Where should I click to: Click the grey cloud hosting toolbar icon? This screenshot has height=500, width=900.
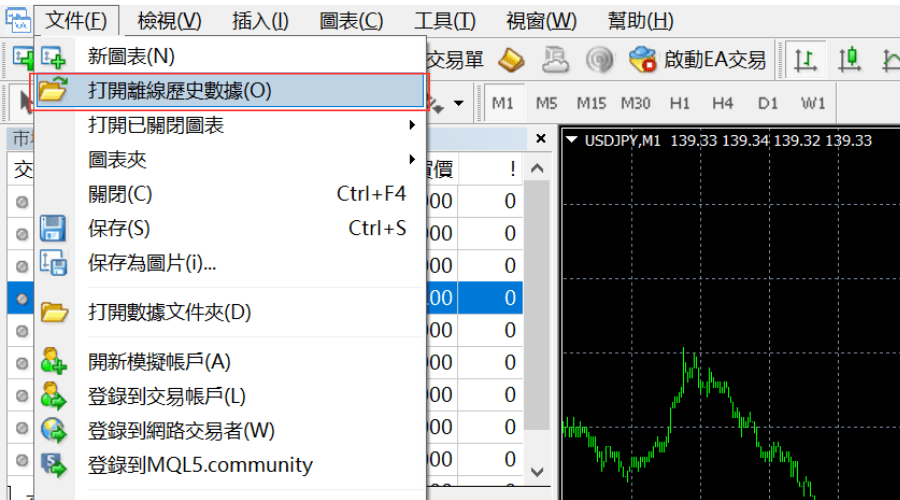pos(555,60)
